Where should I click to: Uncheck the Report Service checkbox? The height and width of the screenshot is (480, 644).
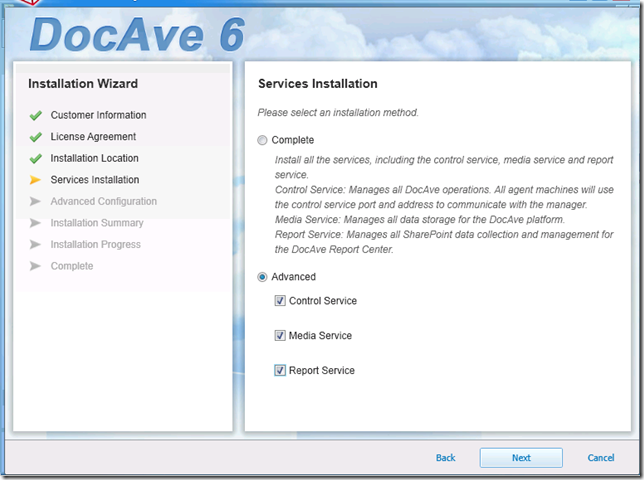pyautogui.click(x=280, y=370)
